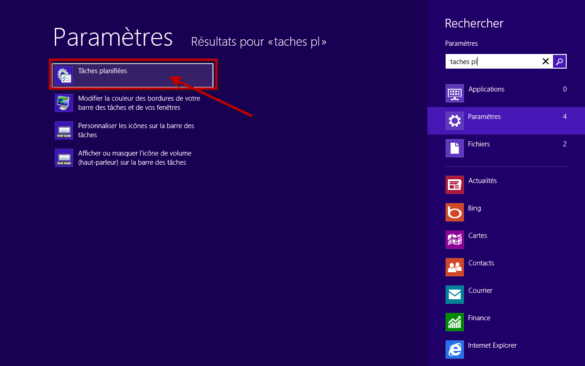Open the Contacts people icon
Image resolution: width=585 pixels, height=366 pixels.
(454, 267)
